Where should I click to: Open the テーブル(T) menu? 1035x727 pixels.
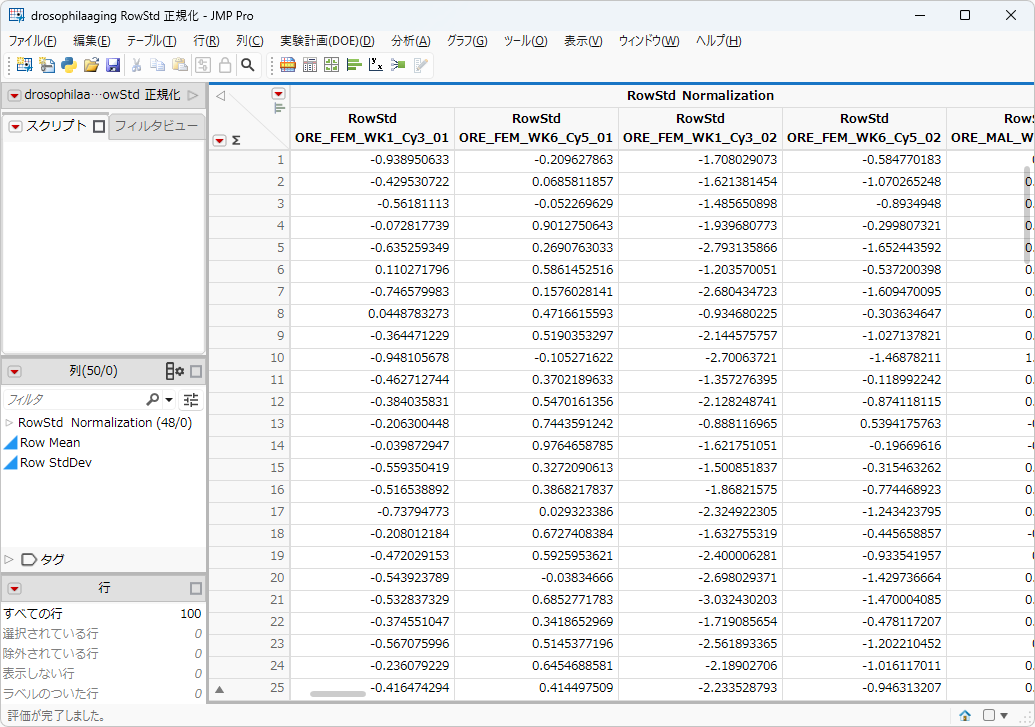(152, 41)
